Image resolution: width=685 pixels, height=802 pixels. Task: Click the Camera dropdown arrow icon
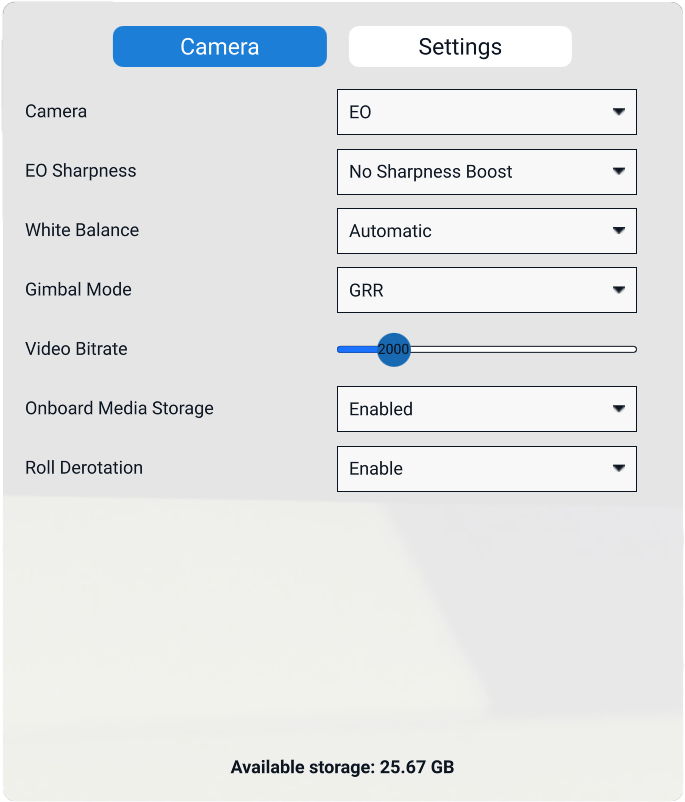619,111
